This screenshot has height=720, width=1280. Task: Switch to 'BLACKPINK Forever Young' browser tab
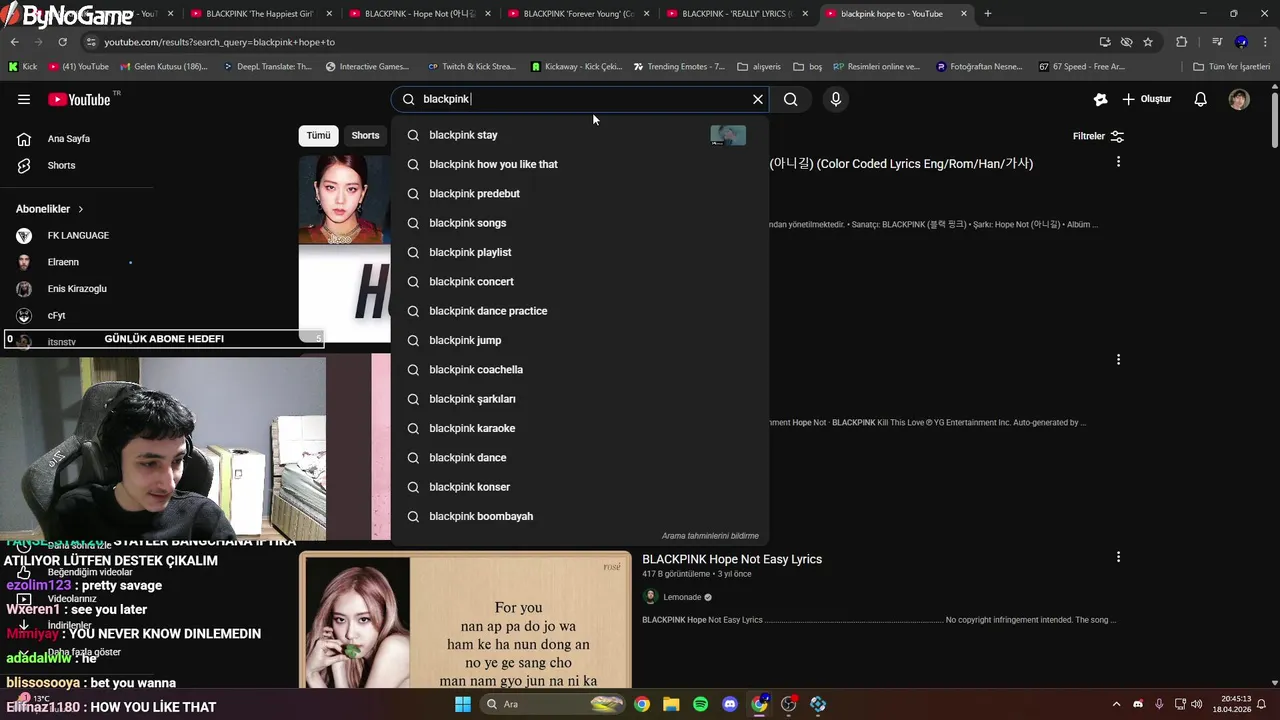click(x=576, y=14)
